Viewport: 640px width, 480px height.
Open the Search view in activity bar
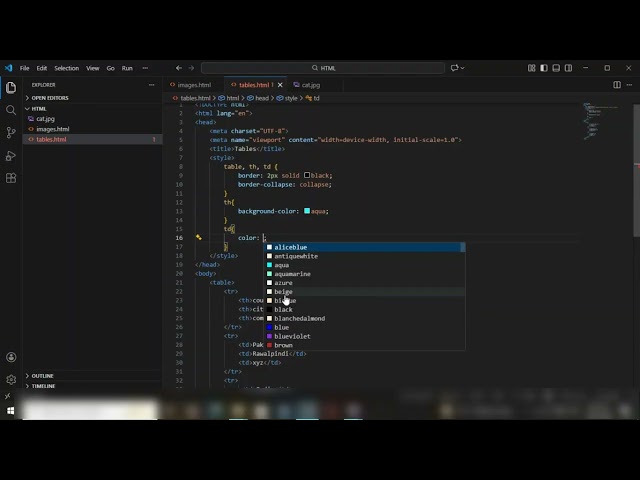[11, 110]
